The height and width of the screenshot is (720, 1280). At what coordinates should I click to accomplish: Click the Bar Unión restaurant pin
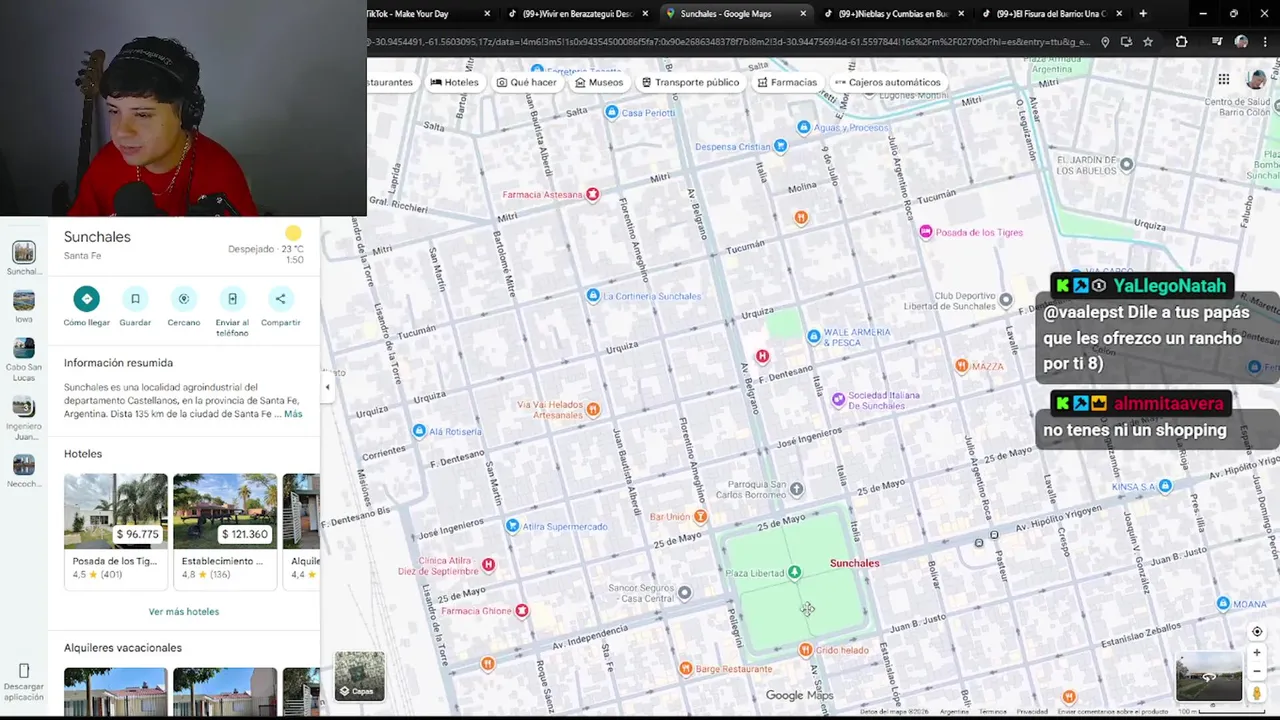(x=700, y=516)
